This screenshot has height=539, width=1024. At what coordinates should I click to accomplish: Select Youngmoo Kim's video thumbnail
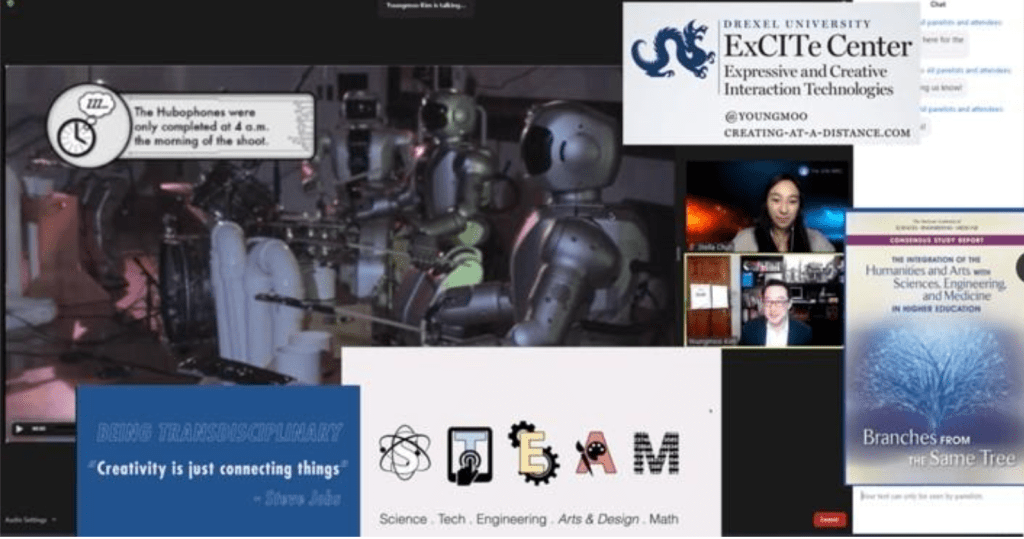click(768, 300)
